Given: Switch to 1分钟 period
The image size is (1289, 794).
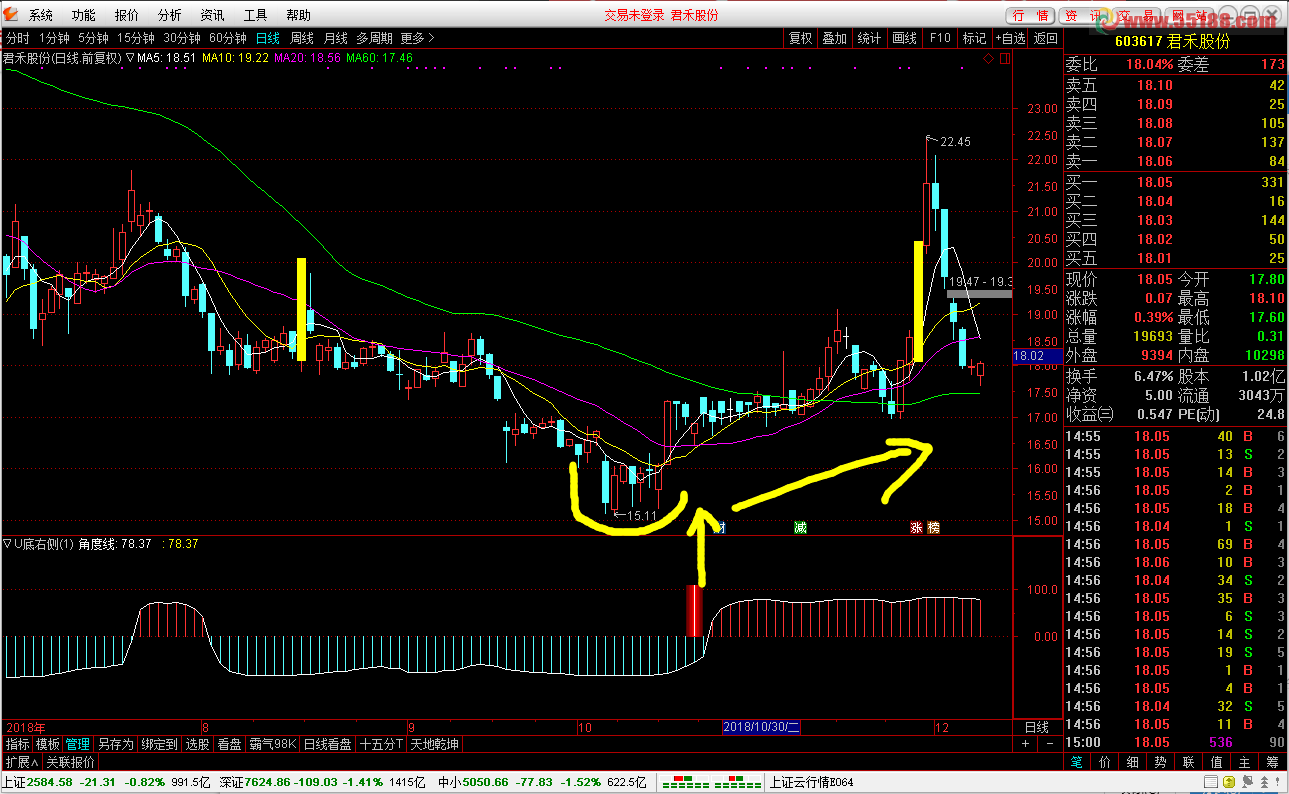Looking at the screenshot, I should point(54,38).
